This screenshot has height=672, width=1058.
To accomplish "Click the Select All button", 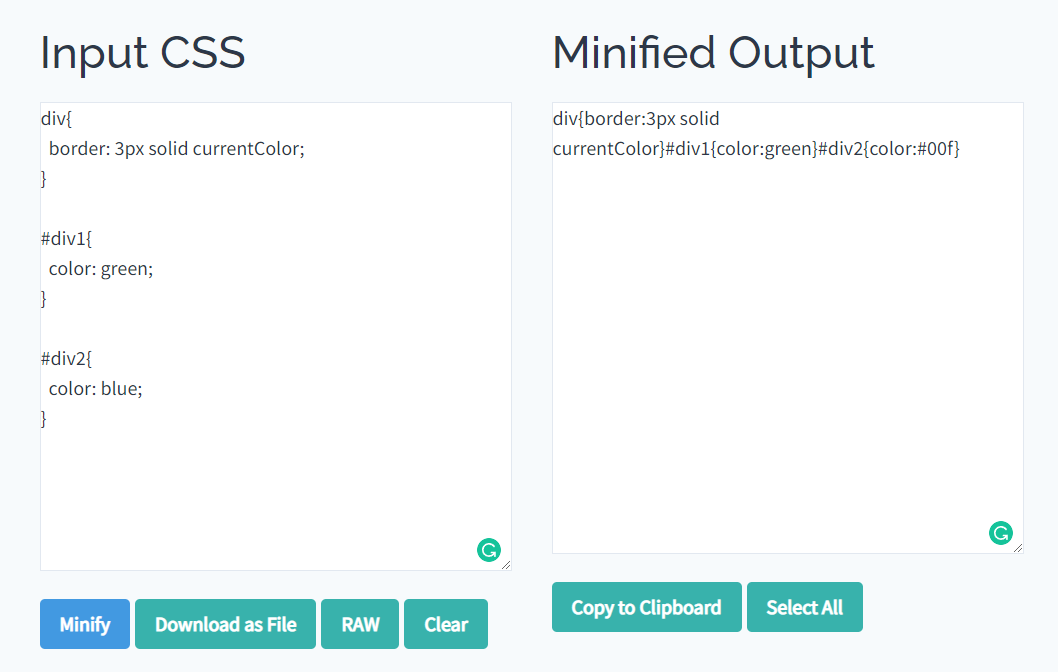I will click(804, 607).
